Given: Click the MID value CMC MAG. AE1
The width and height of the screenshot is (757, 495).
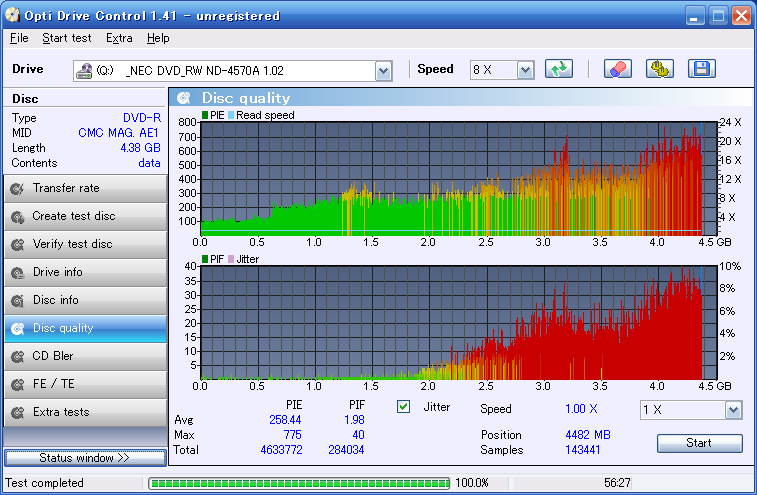Looking at the screenshot, I should coord(118,133).
